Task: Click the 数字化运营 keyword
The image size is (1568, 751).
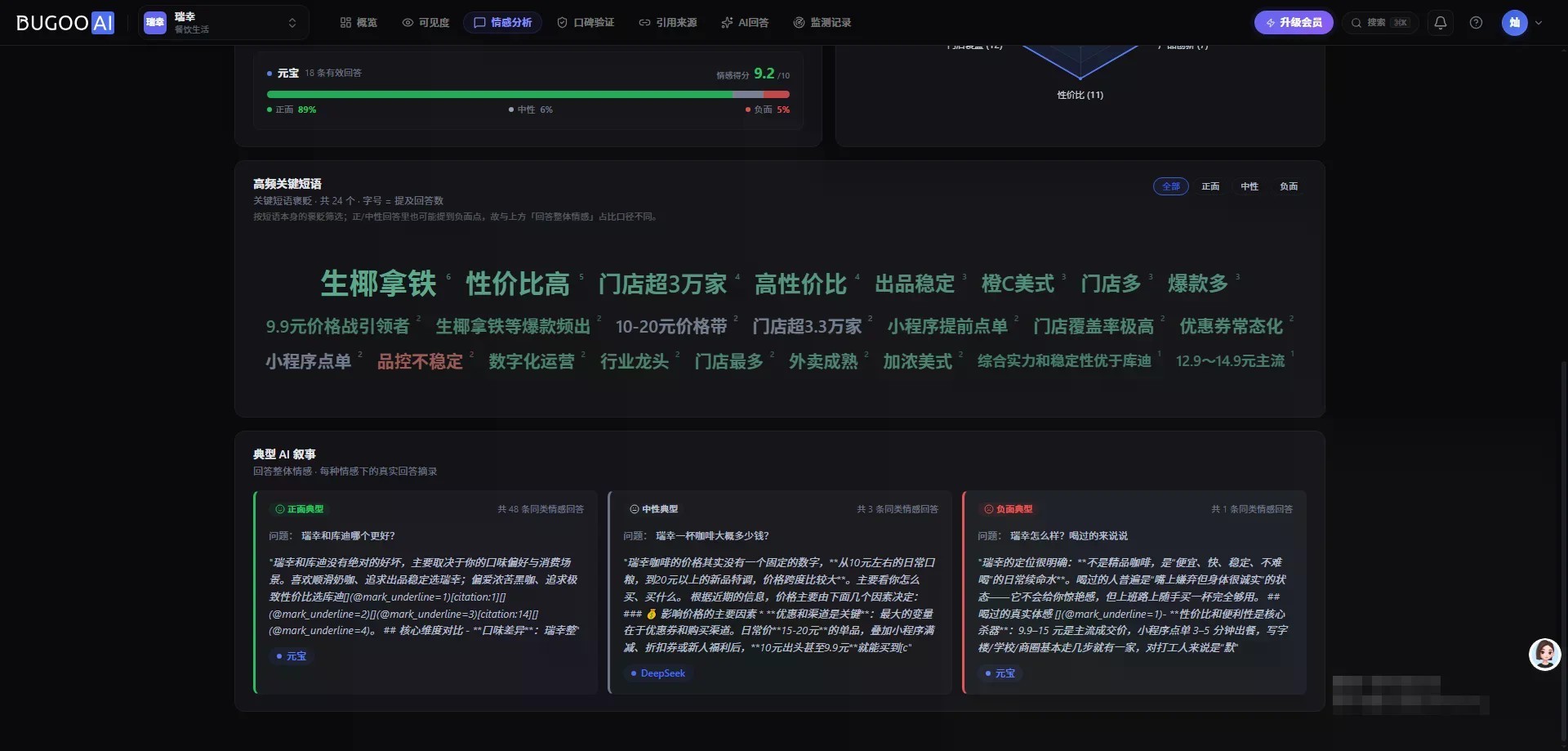Action: (532, 361)
